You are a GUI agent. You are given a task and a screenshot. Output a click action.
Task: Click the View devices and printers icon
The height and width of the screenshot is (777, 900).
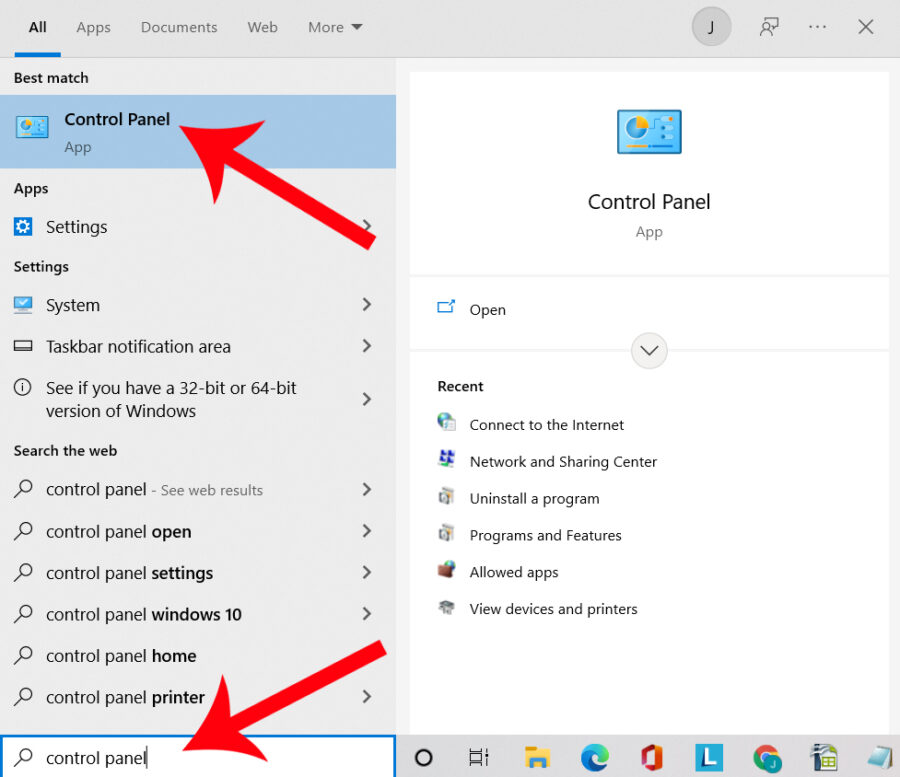click(446, 607)
